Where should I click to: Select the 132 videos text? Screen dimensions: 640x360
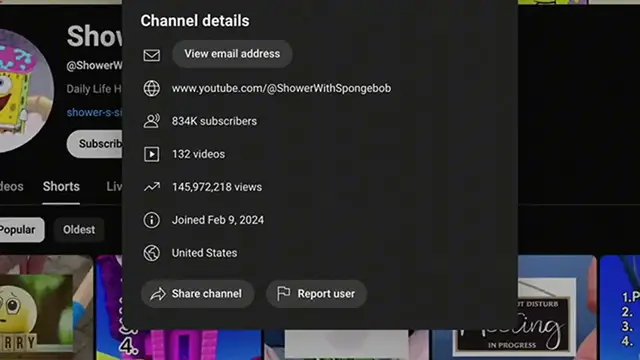point(198,154)
